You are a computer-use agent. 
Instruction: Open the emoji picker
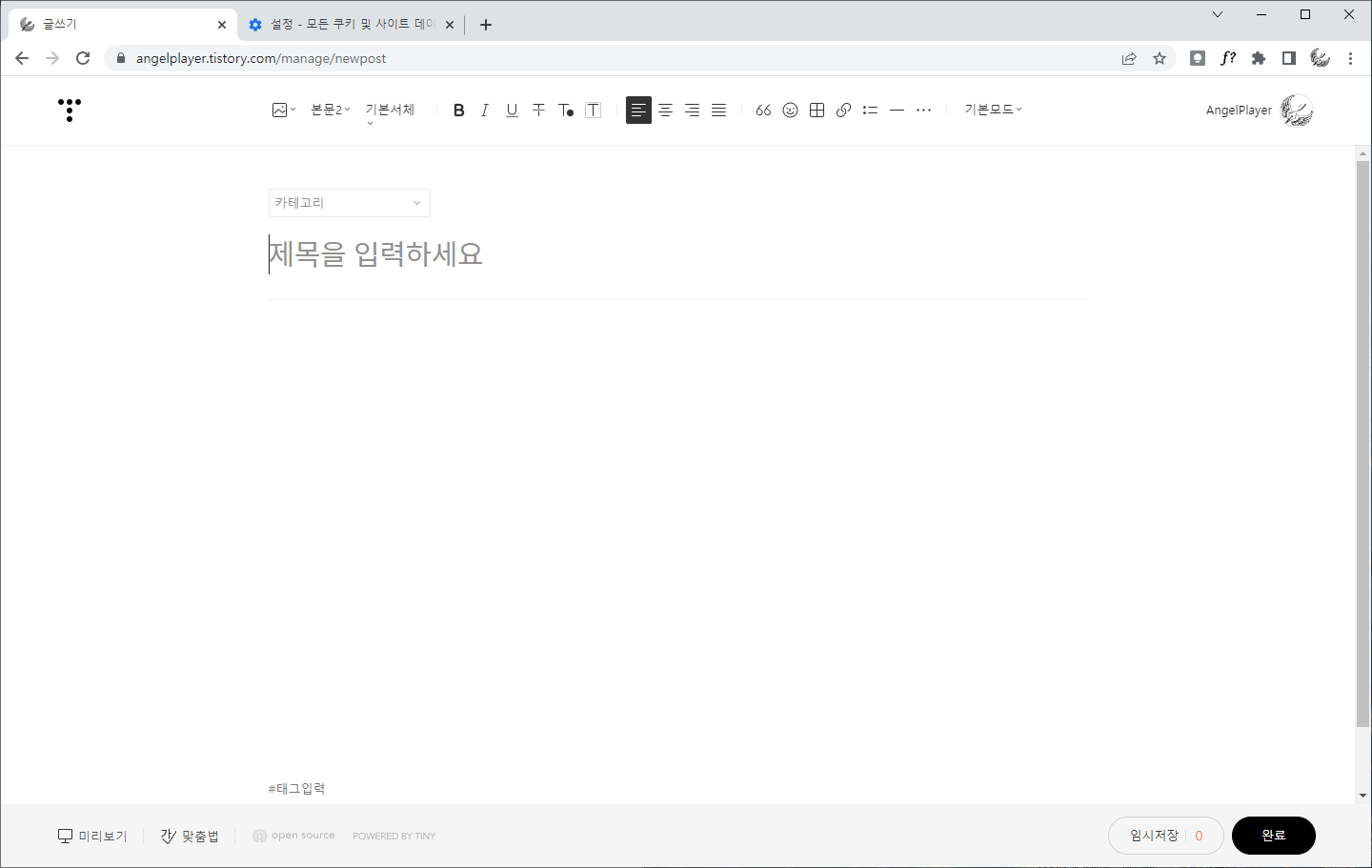(x=790, y=110)
